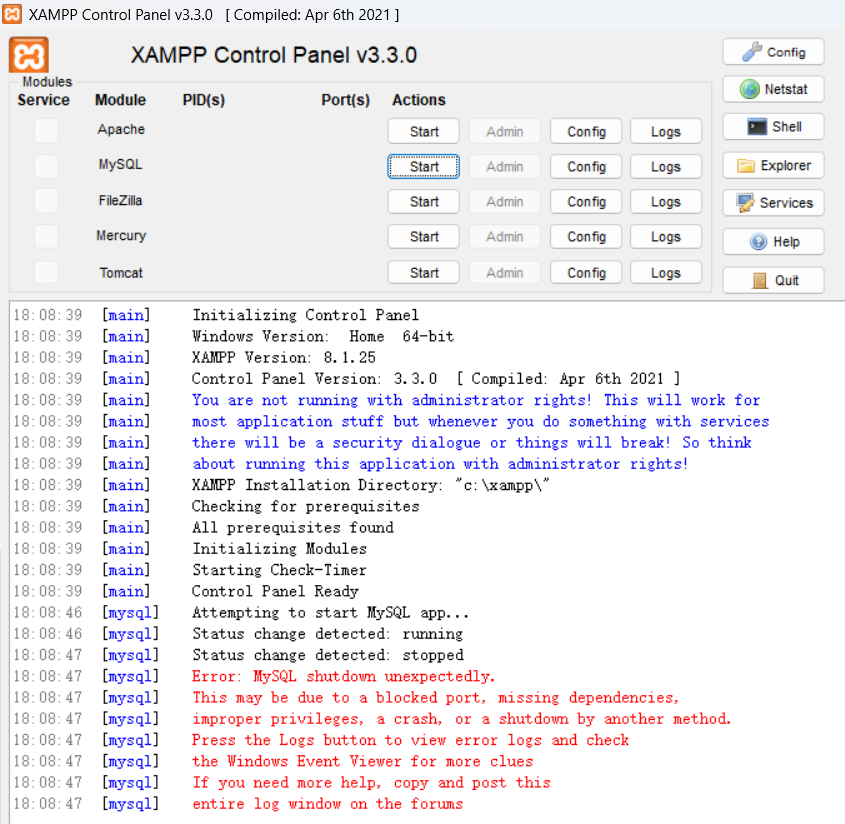Screen dimensions: 845x824
Task: Click the Actions column header
Action: point(419,100)
